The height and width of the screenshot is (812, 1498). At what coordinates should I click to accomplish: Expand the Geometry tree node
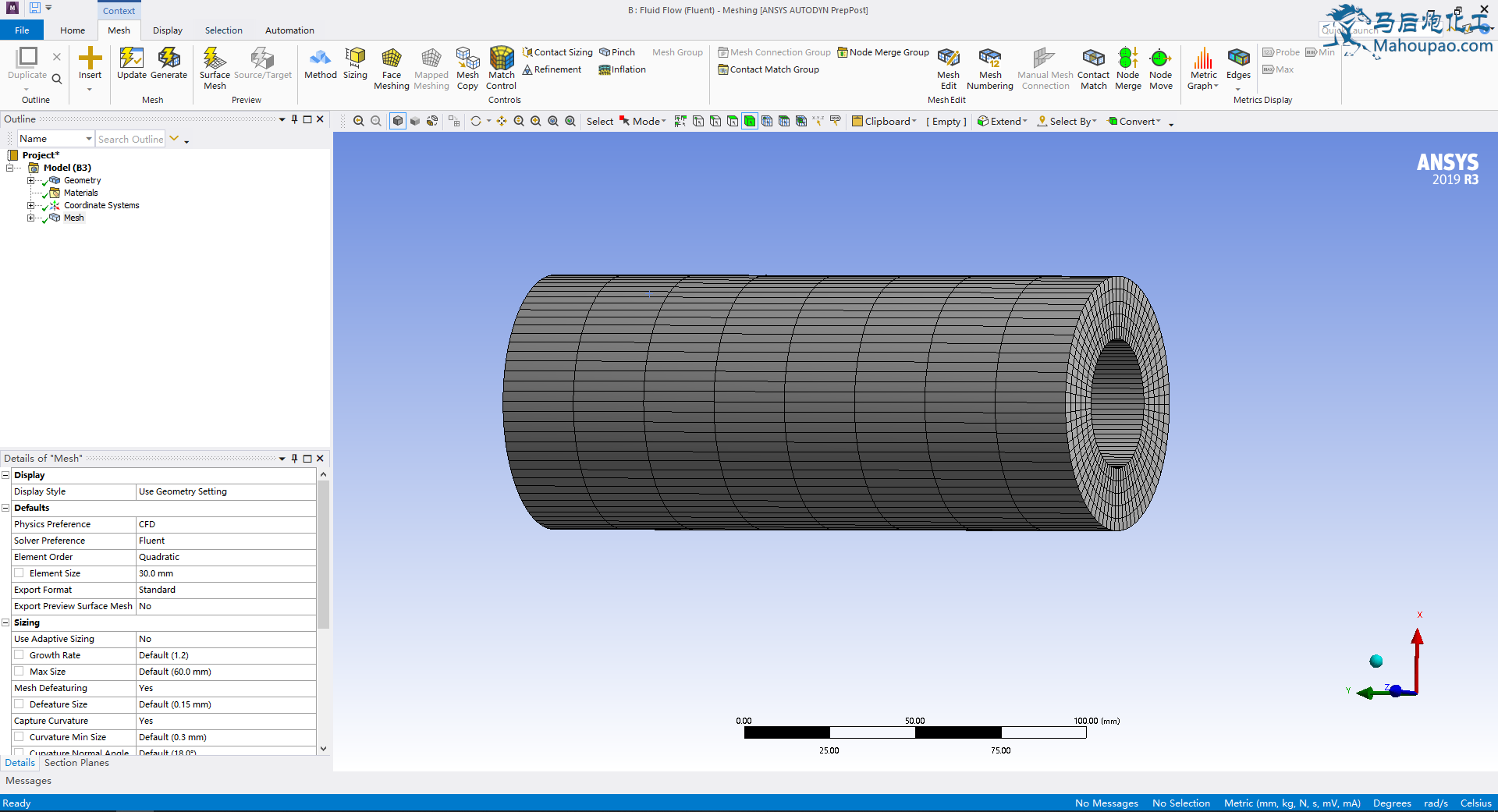[x=30, y=180]
